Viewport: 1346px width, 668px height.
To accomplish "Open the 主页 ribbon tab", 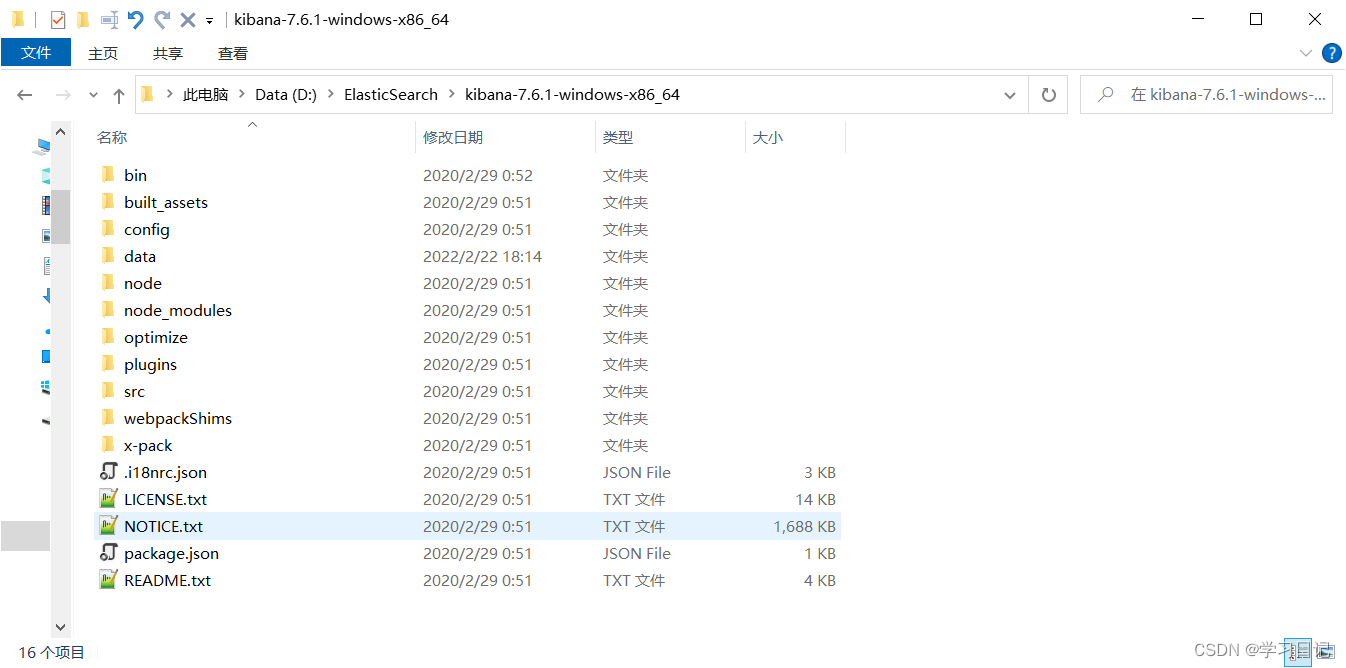I will (x=103, y=54).
